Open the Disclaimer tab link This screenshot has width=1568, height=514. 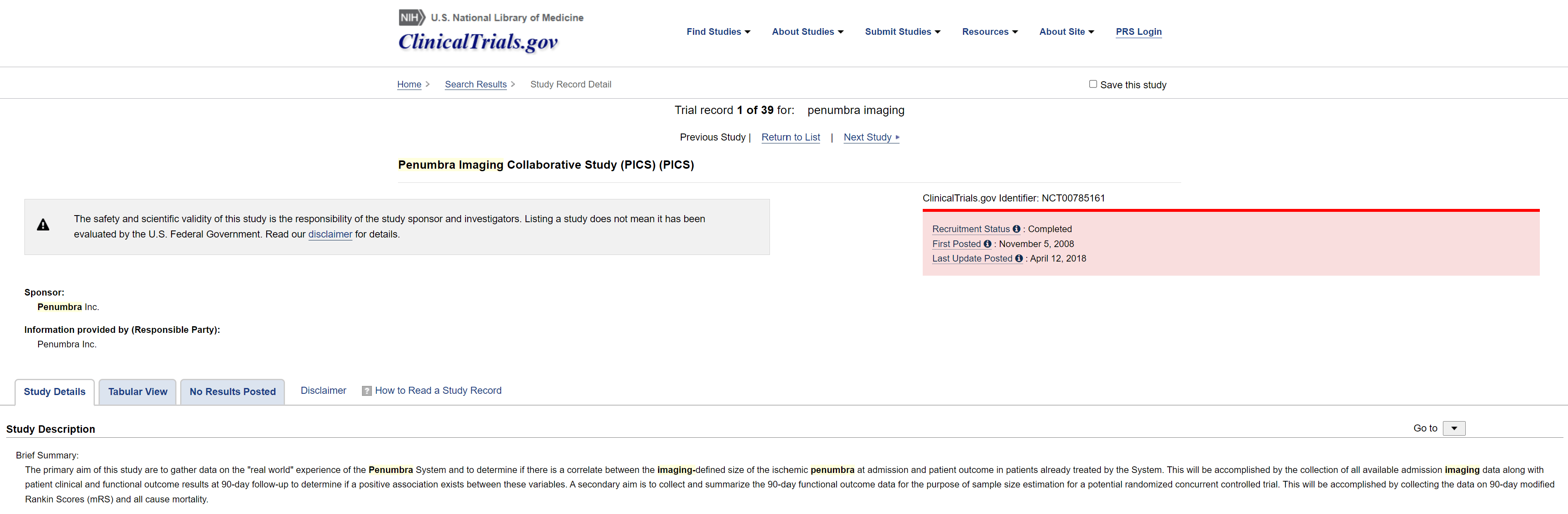coord(323,390)
